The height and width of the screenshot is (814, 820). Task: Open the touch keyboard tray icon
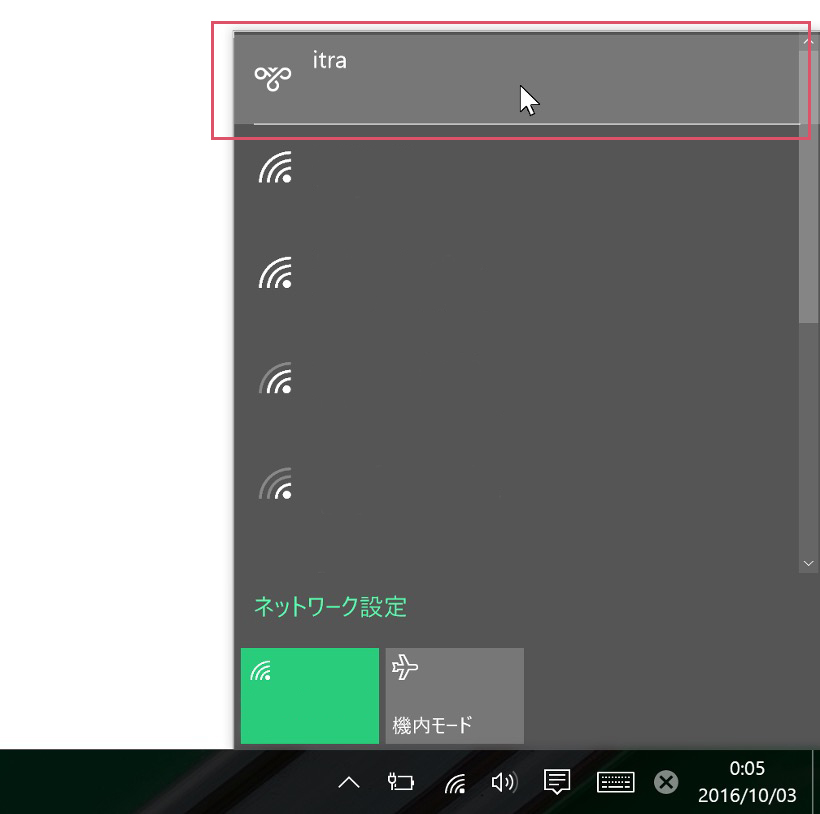pos(616,782)
